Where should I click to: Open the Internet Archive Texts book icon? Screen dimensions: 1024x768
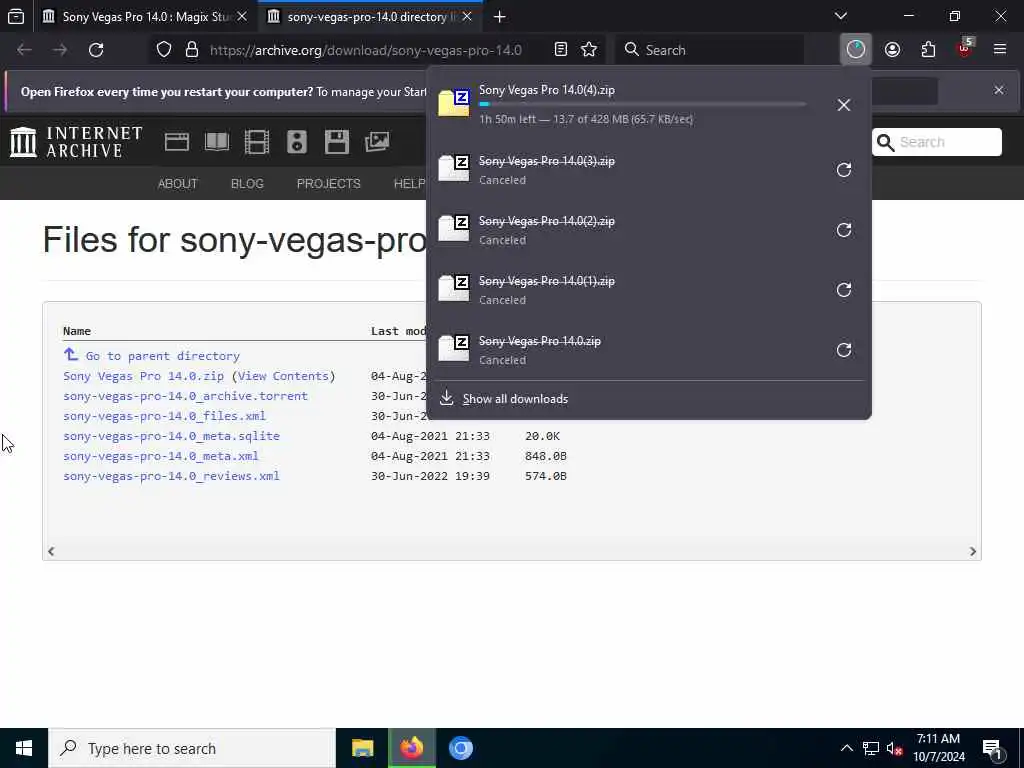(x=217, y=142)
